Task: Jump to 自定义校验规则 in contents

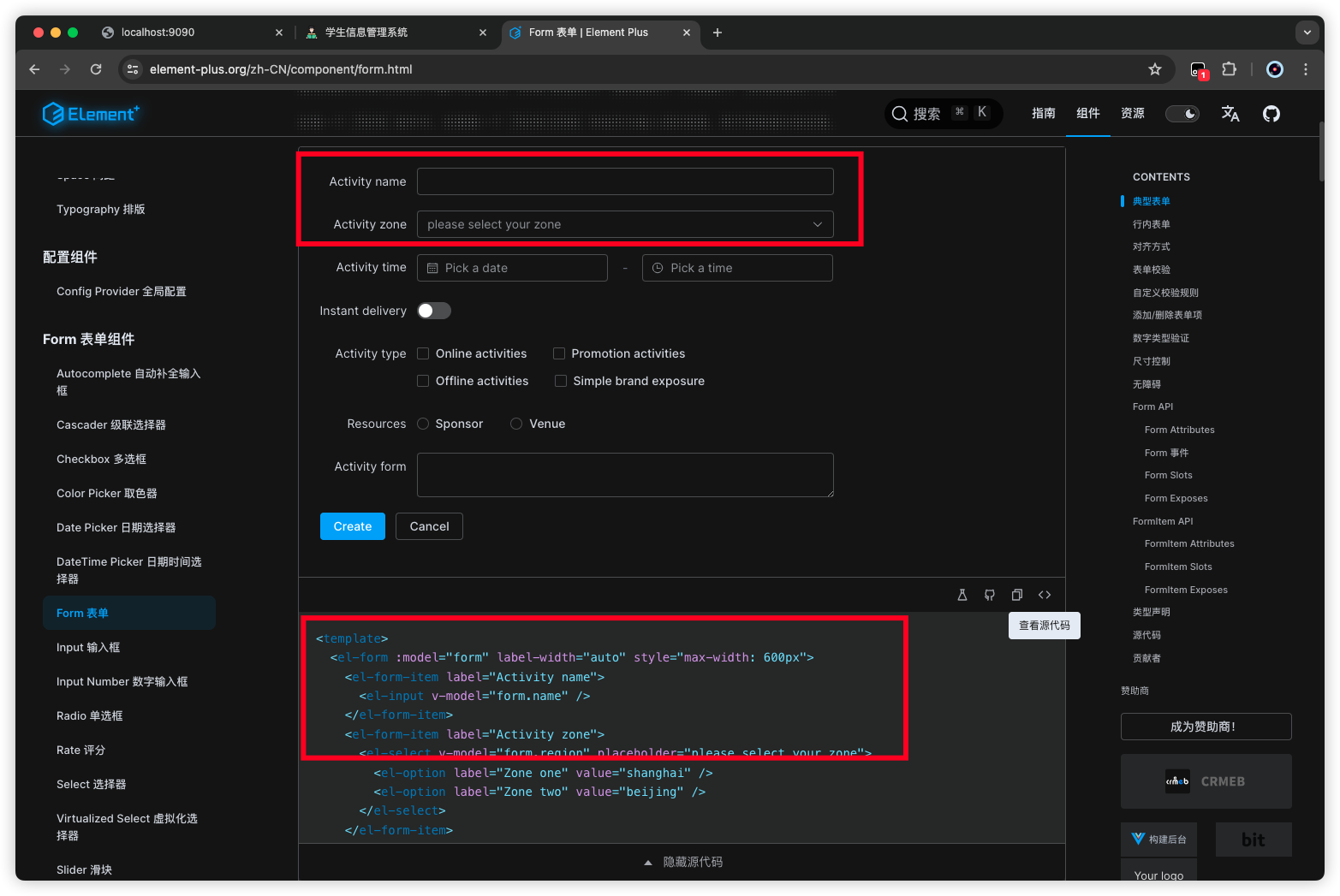Action: tap(1165, 293)
